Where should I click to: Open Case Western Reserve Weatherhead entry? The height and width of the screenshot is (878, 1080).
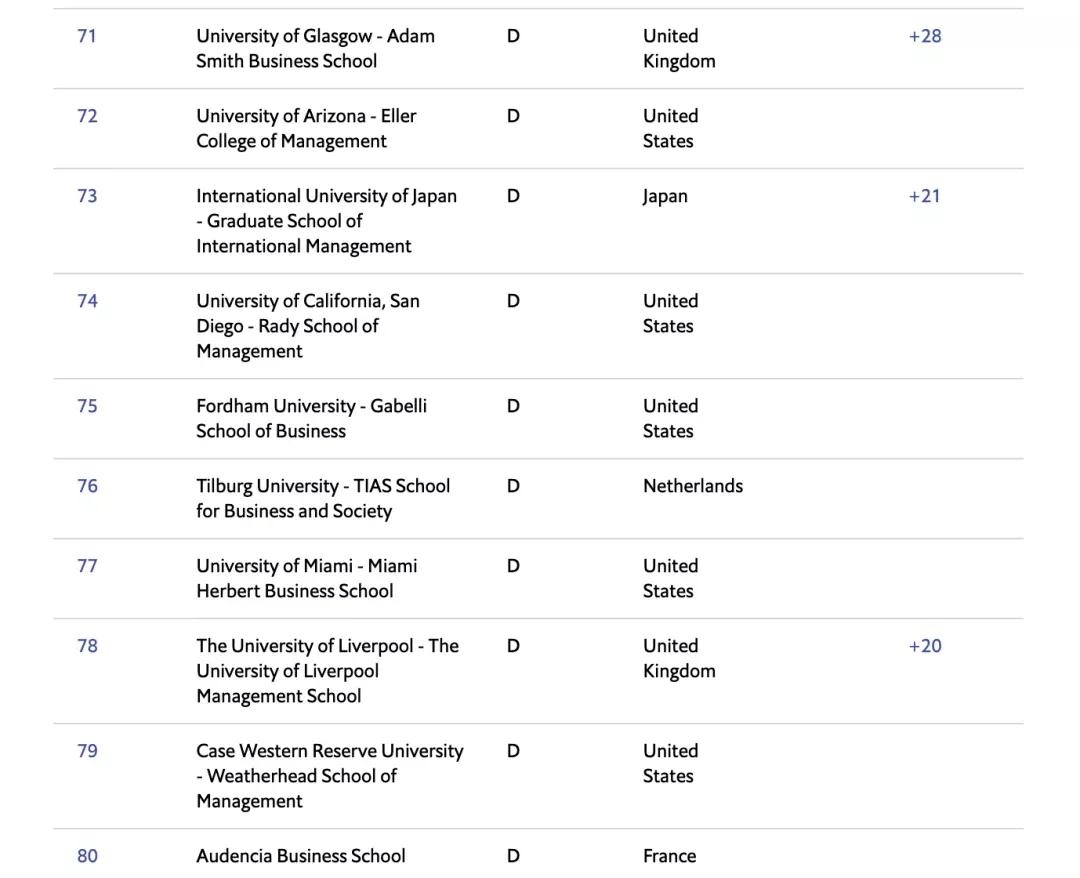coord(329,775)
